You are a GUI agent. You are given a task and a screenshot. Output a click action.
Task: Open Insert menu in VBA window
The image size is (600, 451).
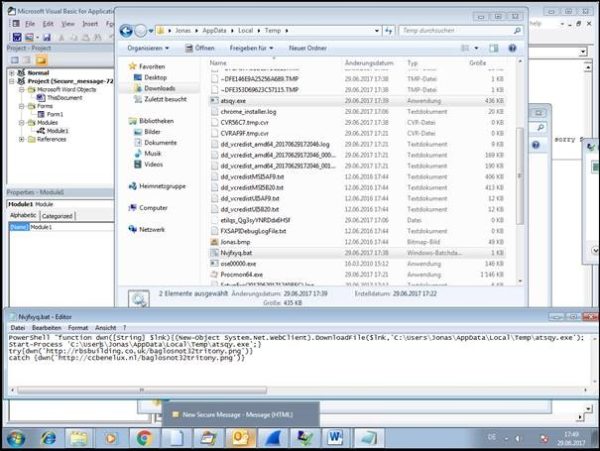pyautogui.click(x=90, y=24)
